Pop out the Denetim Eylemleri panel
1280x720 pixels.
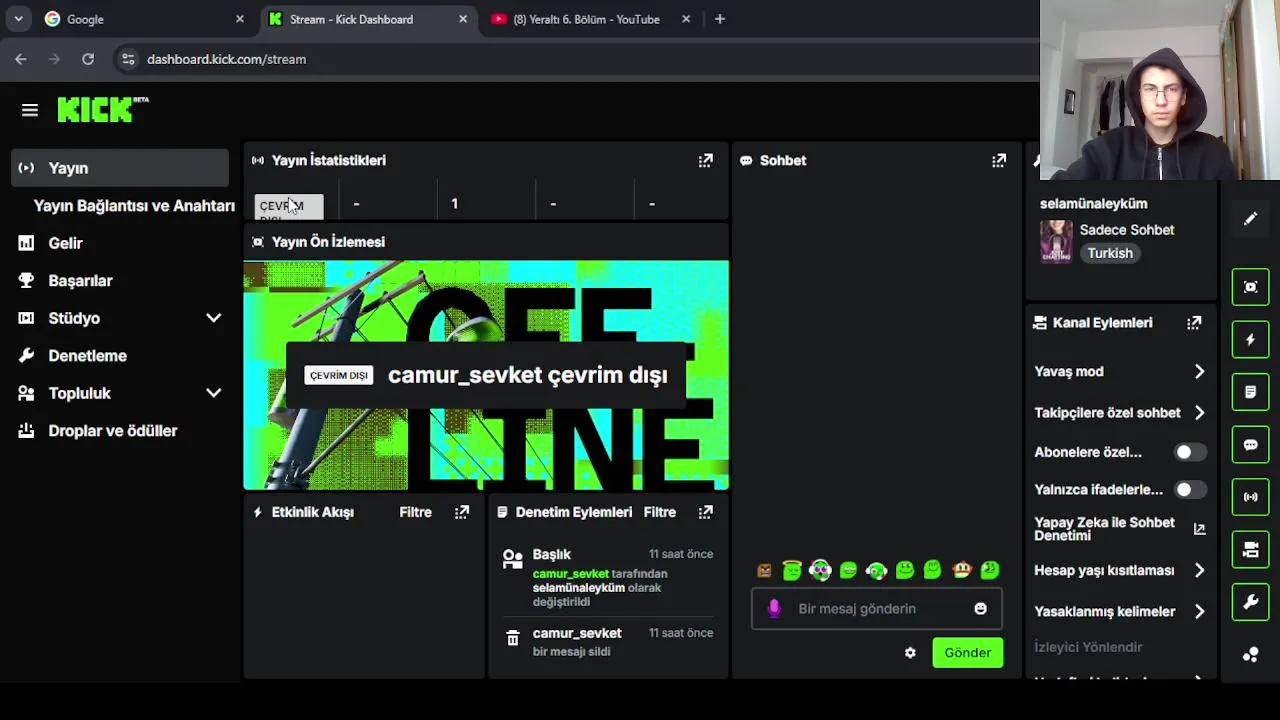[x=706, y=512]
